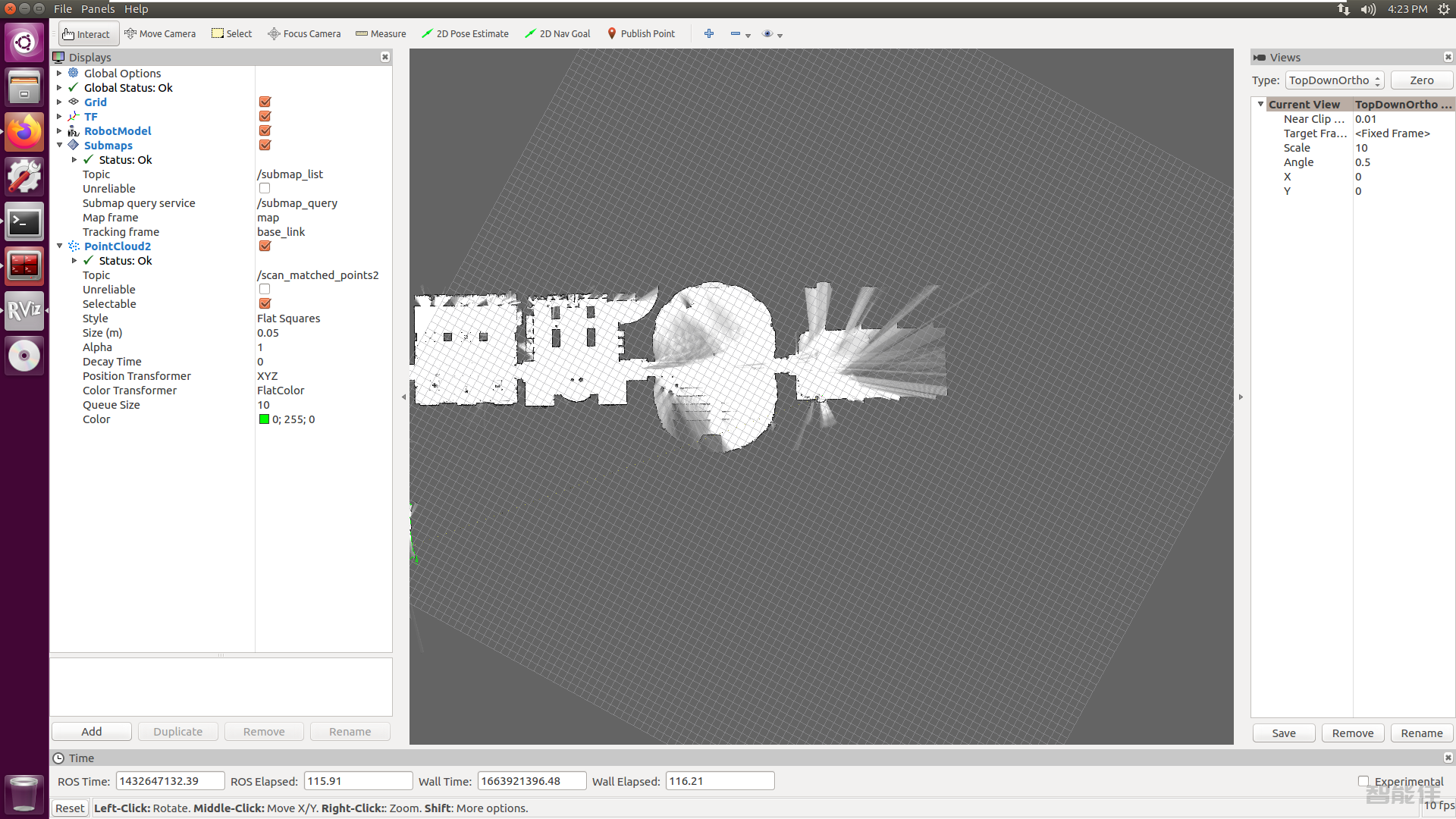Screen dimensions: 1456x819
Task: Activate the Measure tool
Action: pos(381,33)
